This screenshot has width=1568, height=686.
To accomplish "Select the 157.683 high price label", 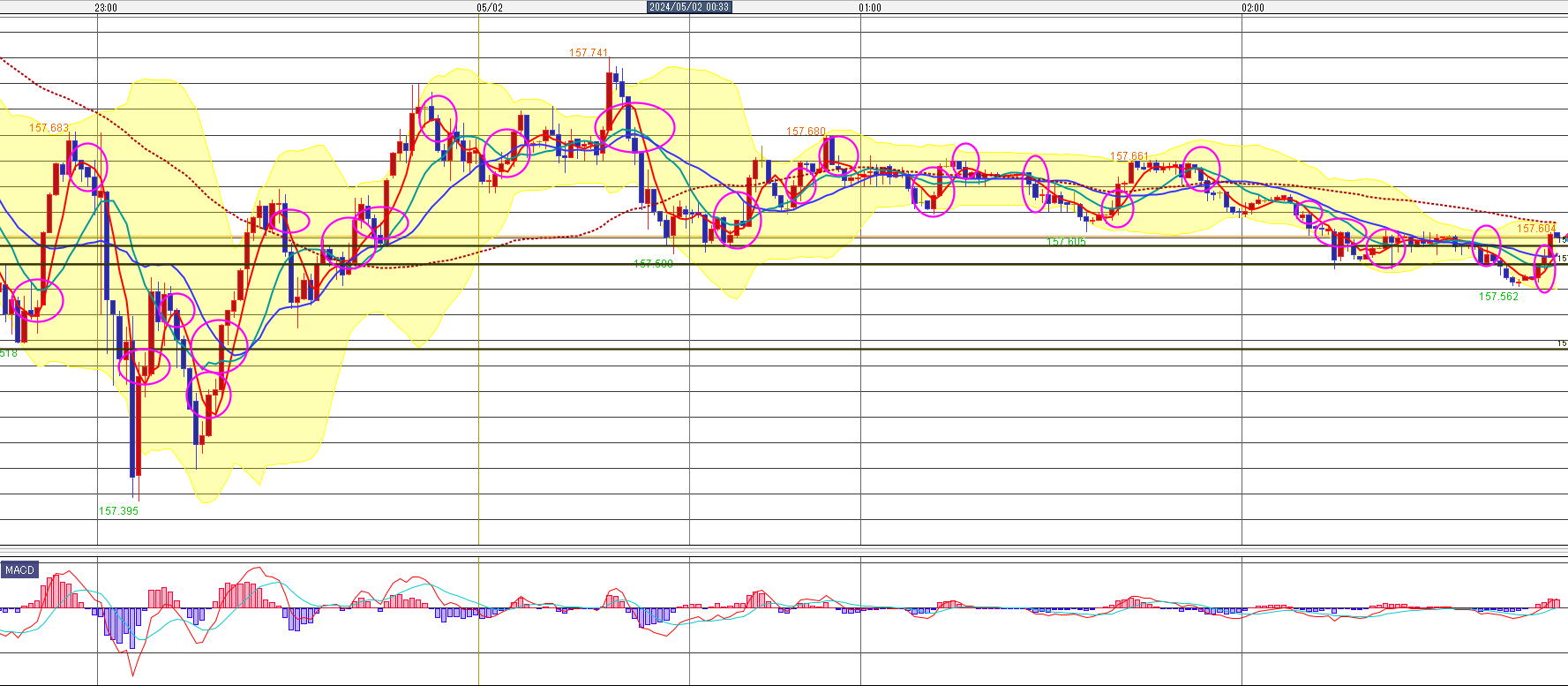I will point(49,128).
